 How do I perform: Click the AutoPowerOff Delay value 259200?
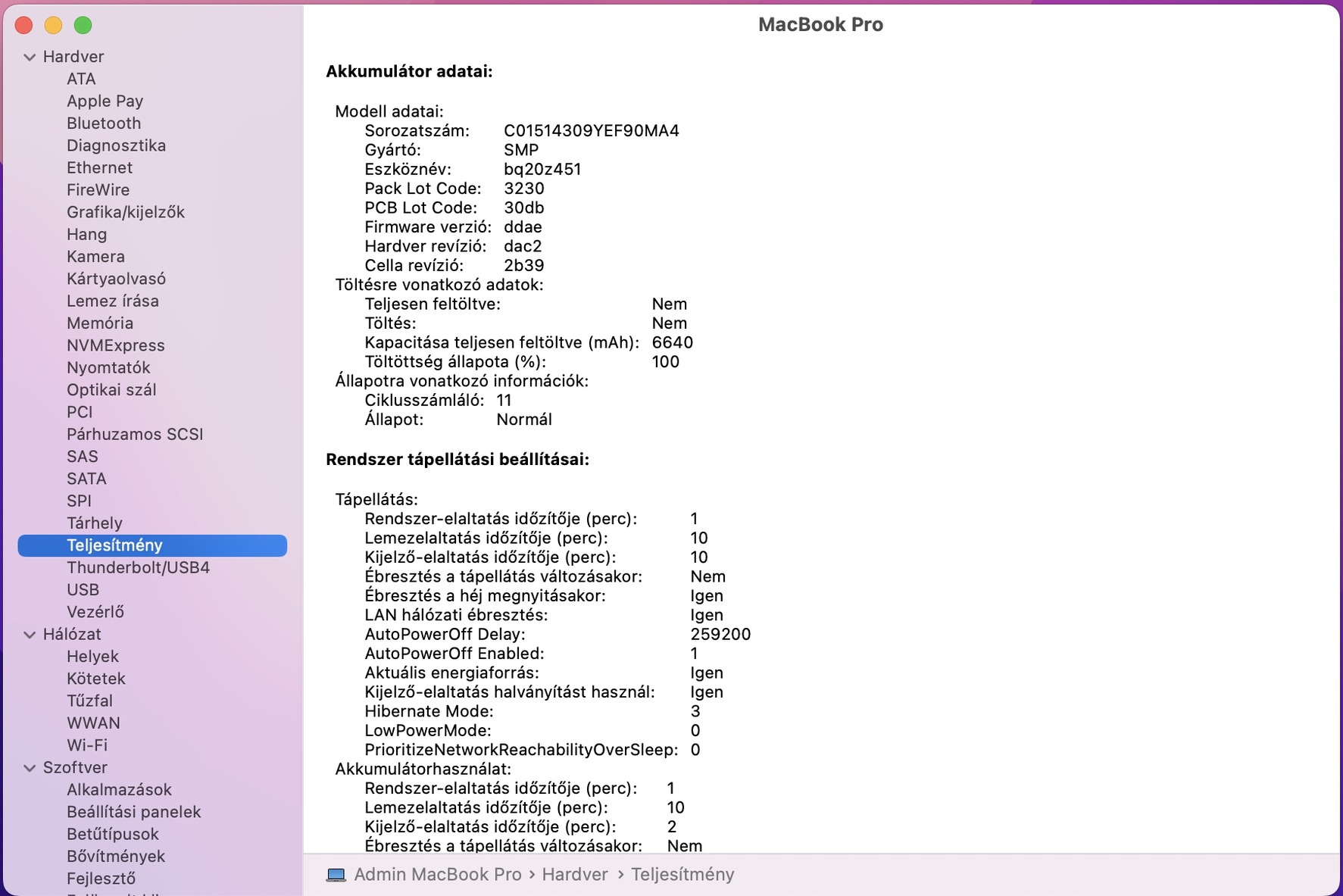coord(720,635)
